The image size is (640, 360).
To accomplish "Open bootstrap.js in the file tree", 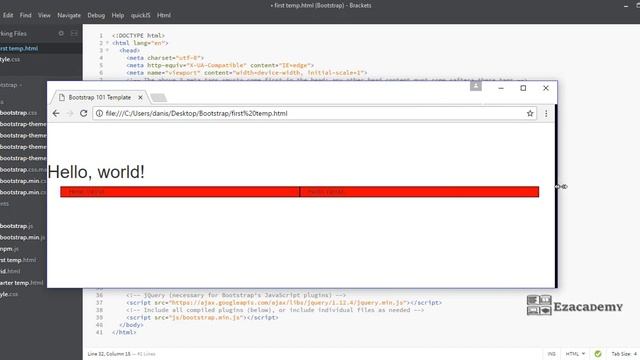I will (17, 226).
